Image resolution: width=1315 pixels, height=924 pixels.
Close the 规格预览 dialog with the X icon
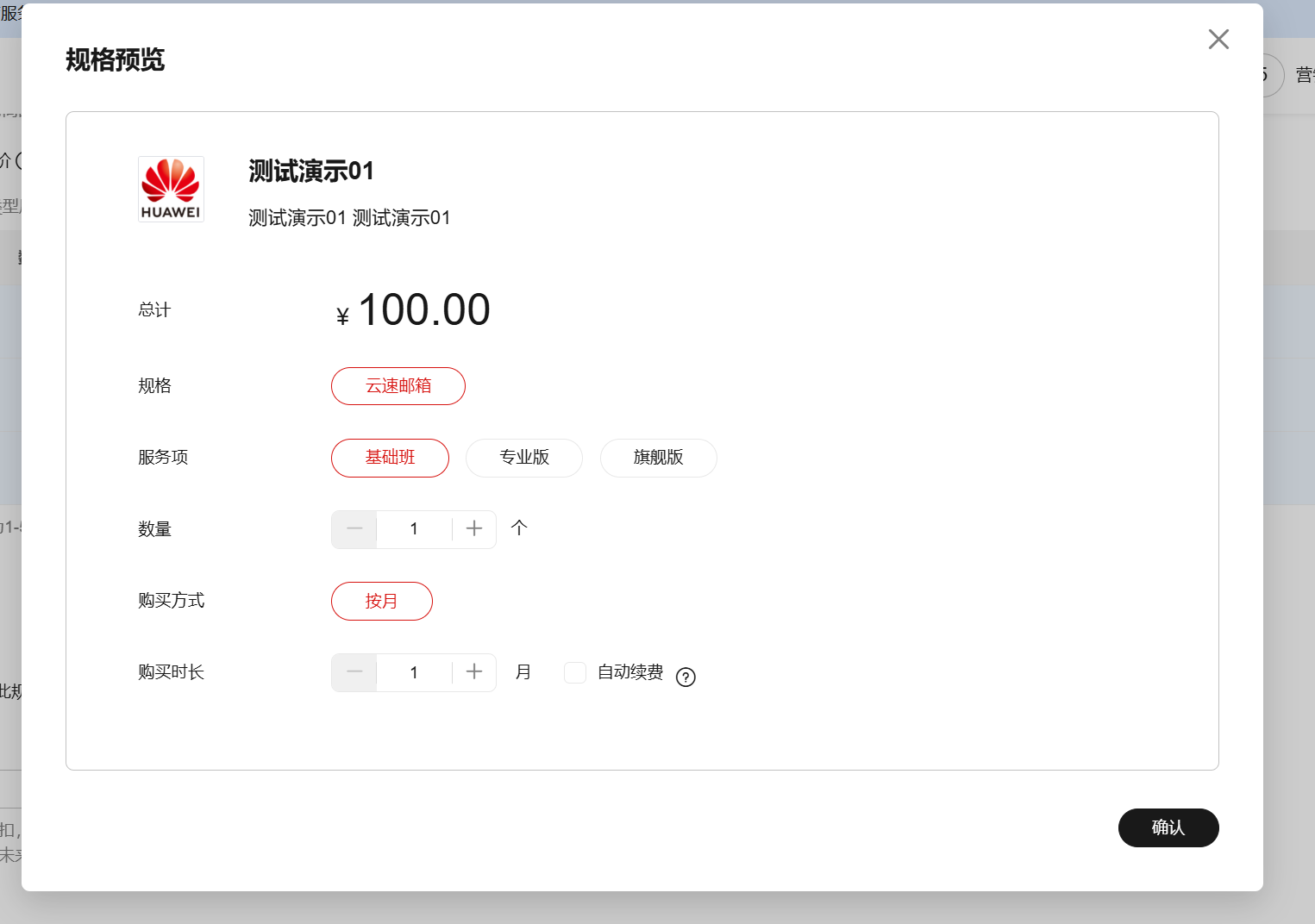point(1218,39)
